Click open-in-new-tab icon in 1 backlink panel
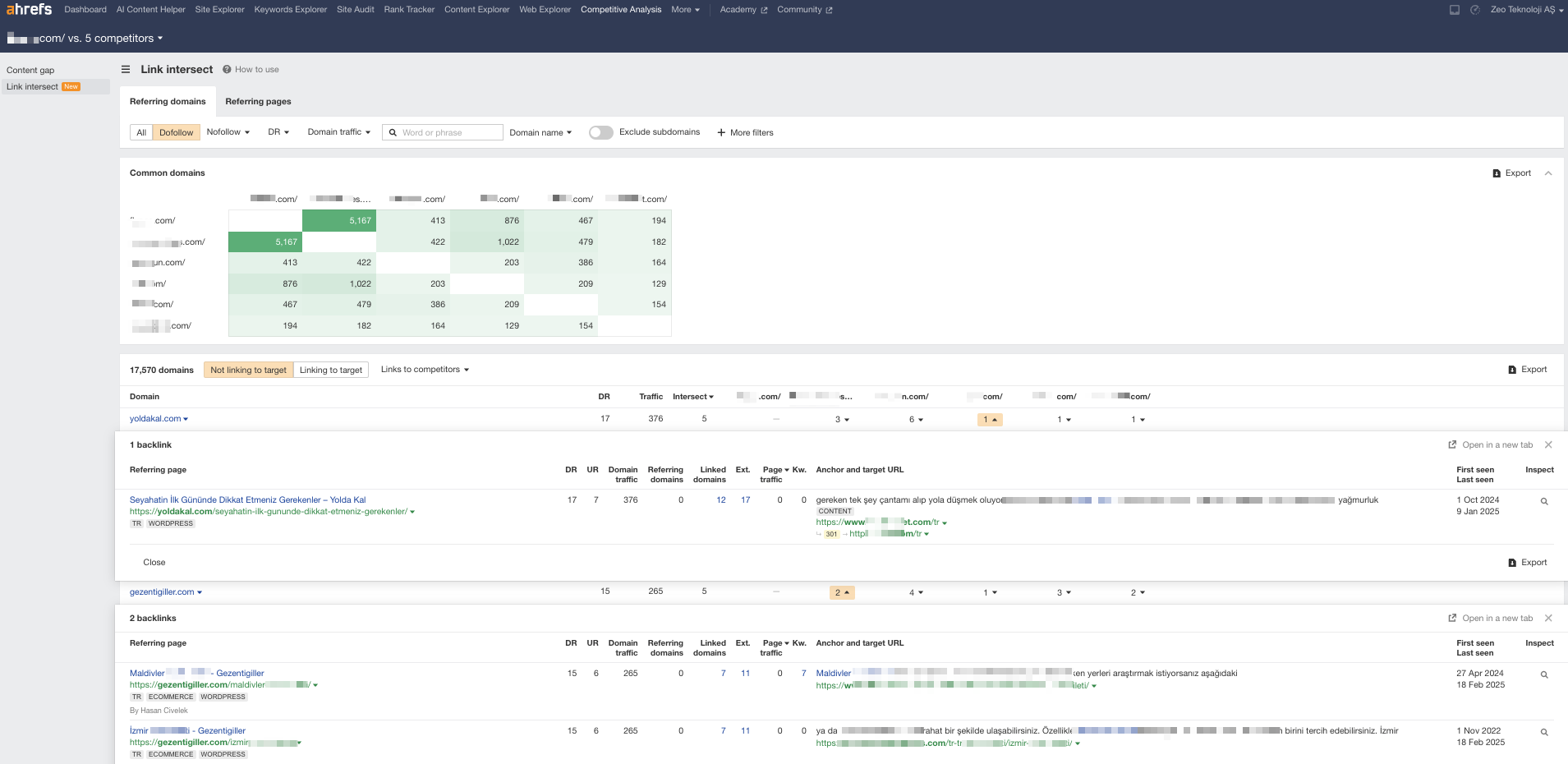The image size is (1568, 764). point(1452,444)
